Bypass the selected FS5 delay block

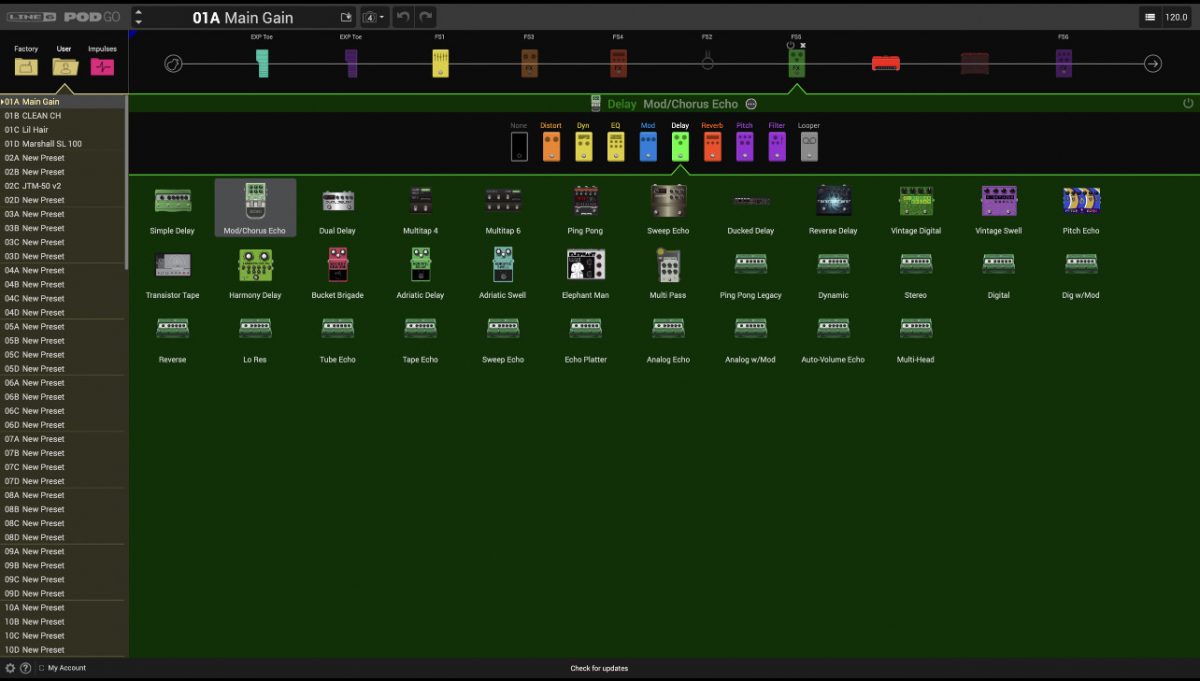click(791, 45)
